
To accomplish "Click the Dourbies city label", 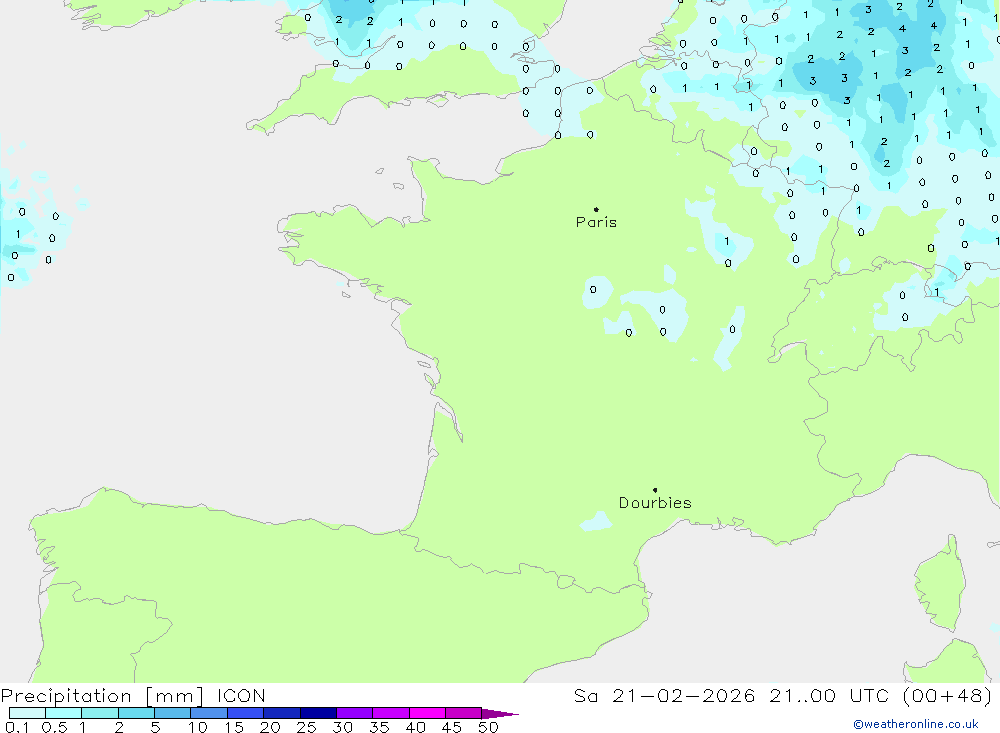I will tap(655, 503).
